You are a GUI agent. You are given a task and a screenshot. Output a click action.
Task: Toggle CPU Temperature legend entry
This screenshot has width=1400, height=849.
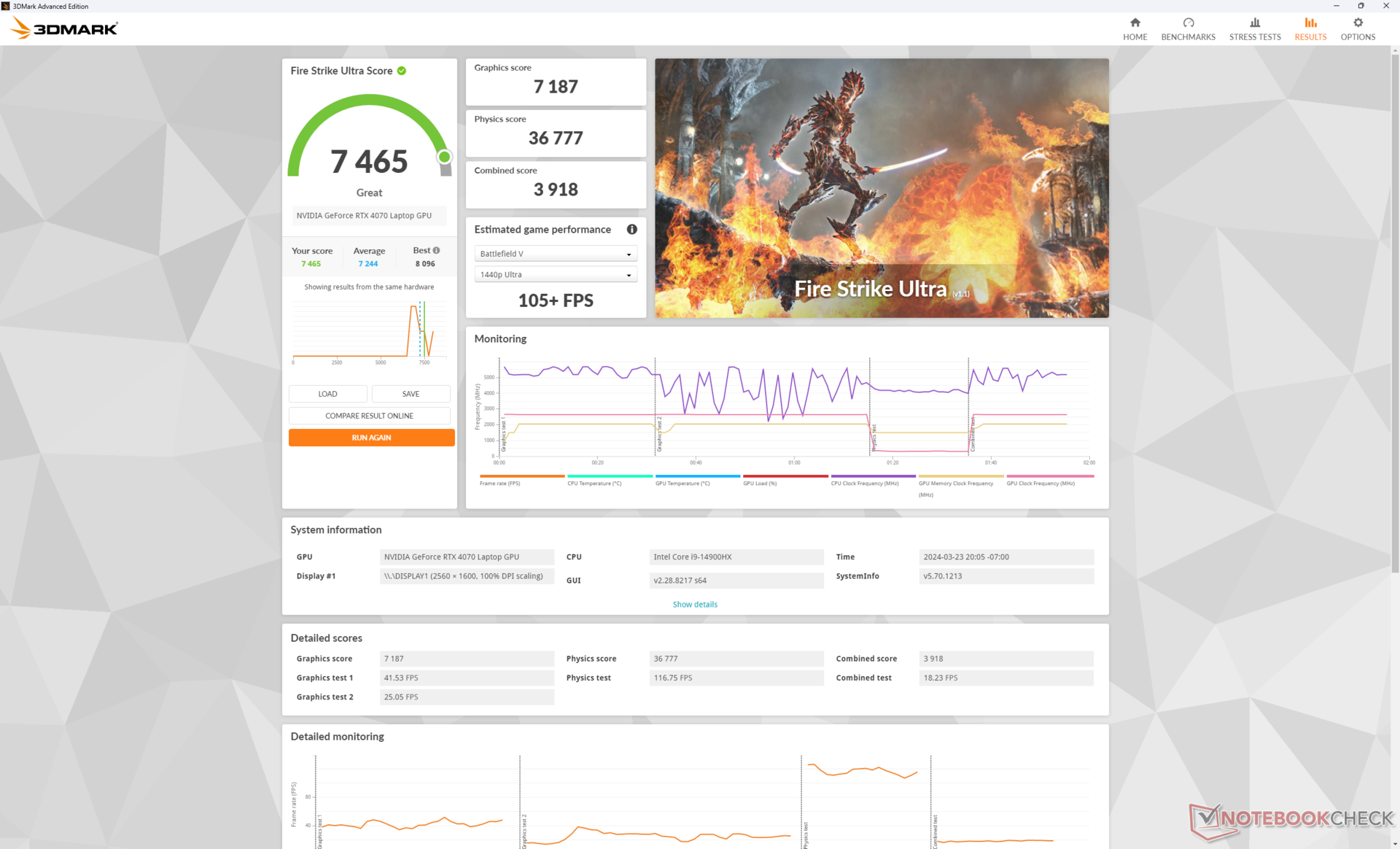pyautogui.click(x=594, y=483)
